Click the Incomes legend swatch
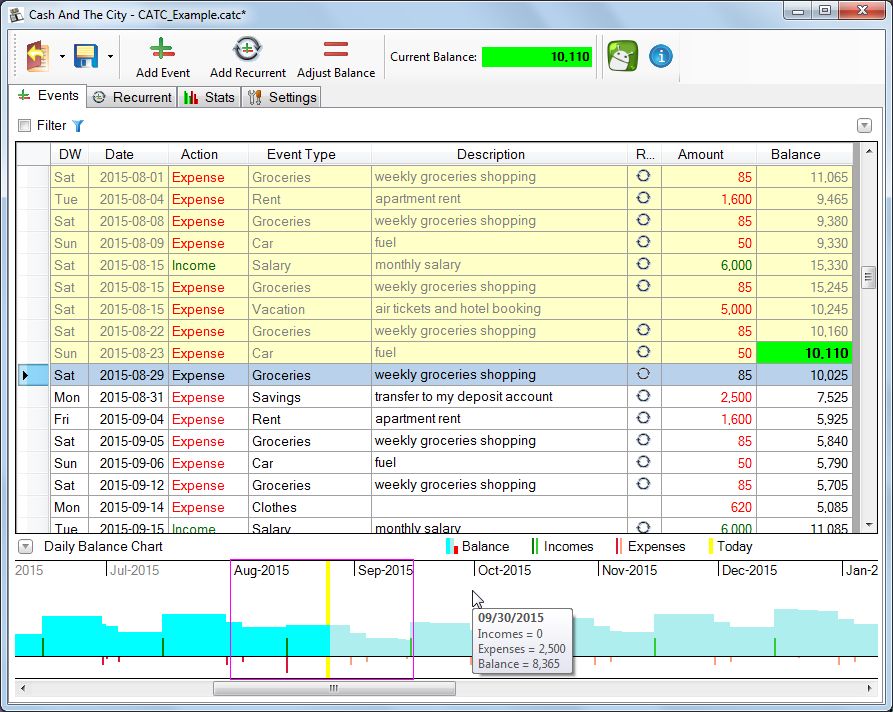 click(x=535, y=546)
